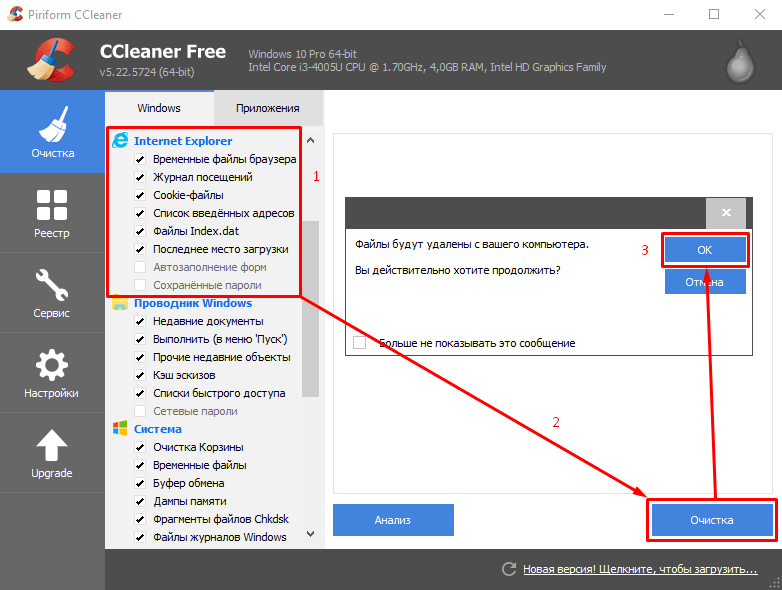782x590 pixels.
Task: Uncheck Файлы журналов Windows
Action: click(140, 537)
